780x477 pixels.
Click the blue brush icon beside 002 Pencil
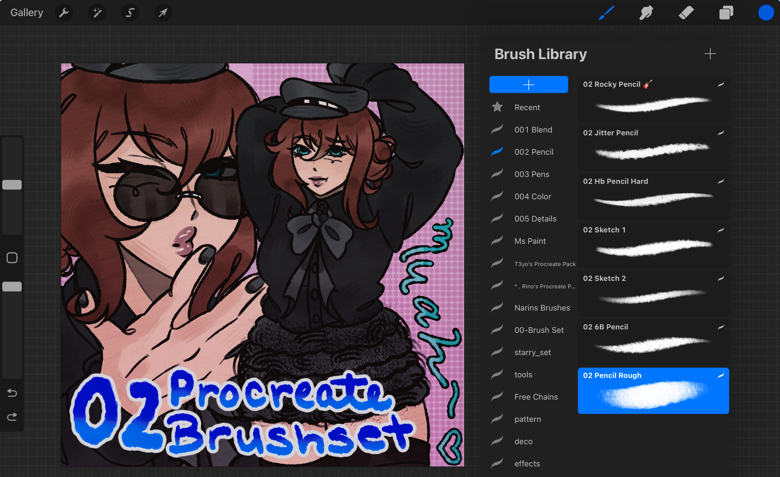(x=497, y=152)
